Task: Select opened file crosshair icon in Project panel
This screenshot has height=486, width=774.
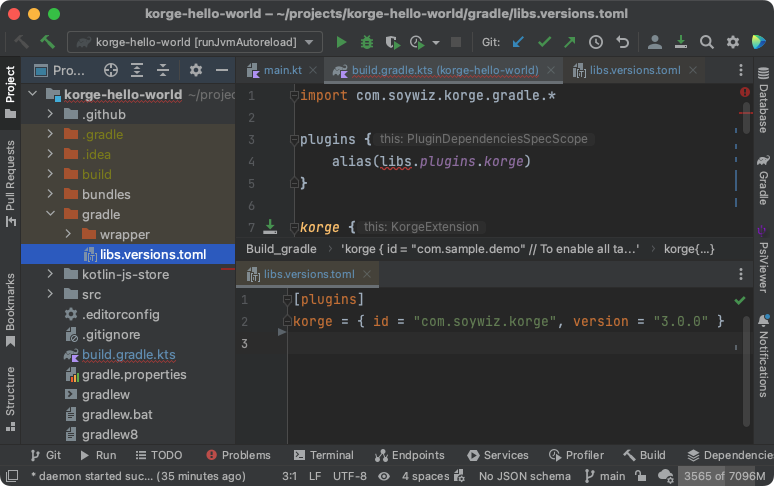Action: tap(111, 71)
